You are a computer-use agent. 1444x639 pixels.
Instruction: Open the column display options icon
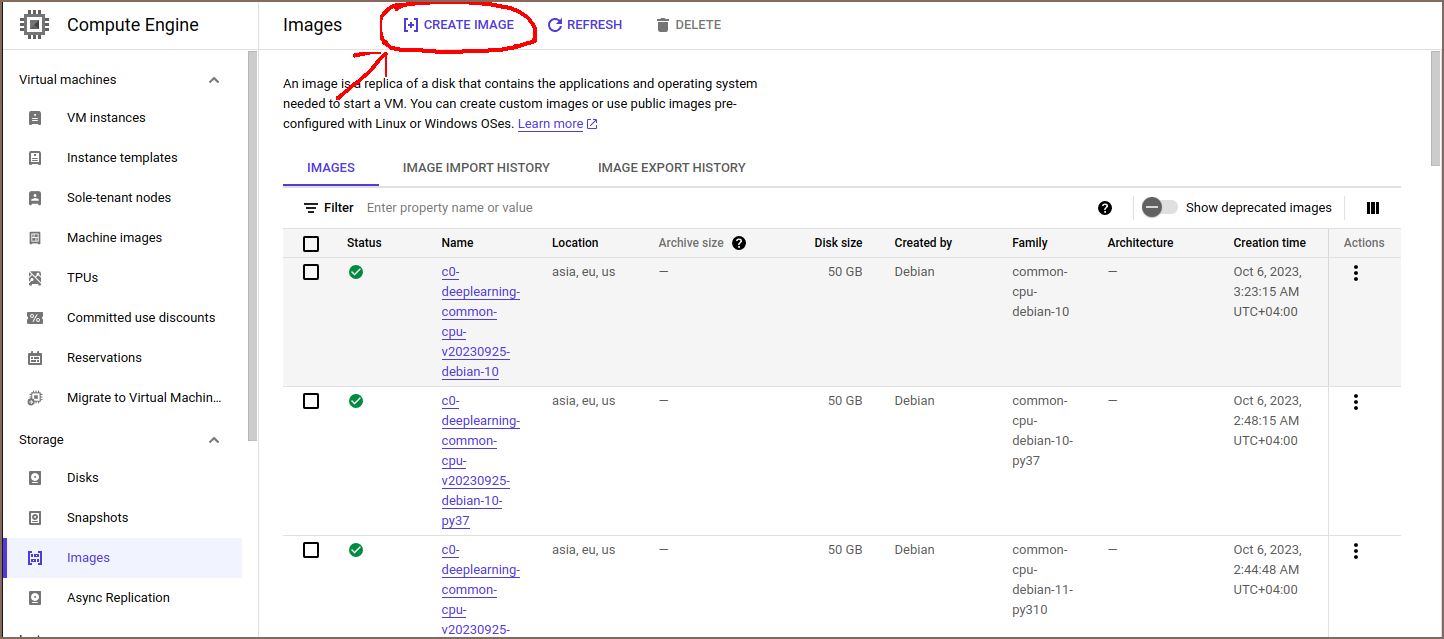[x=1372, y=208]
